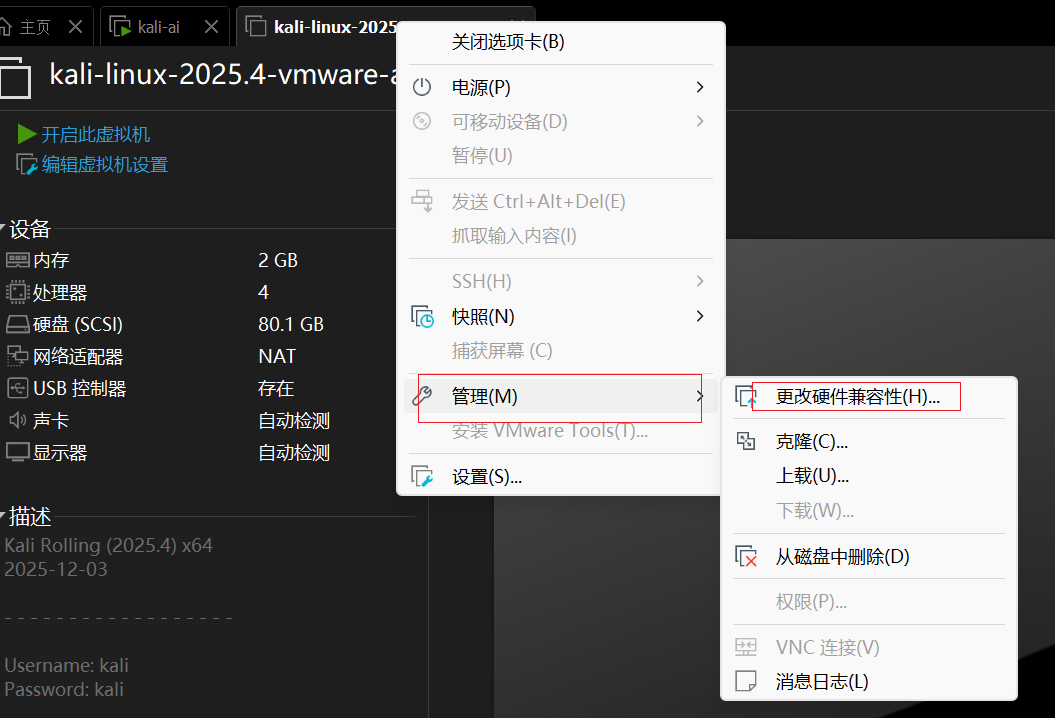
Task: Choose 设置(S)... from the context menu
Action: point(560,477)
